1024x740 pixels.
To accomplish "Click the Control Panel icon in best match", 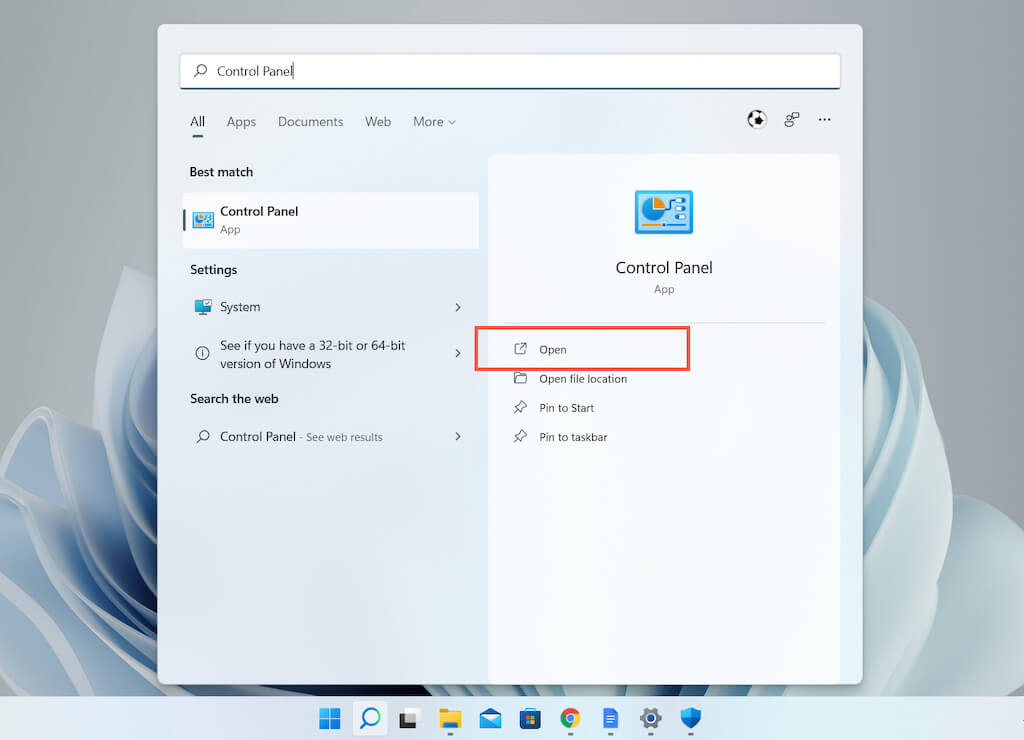I will 203,220.
